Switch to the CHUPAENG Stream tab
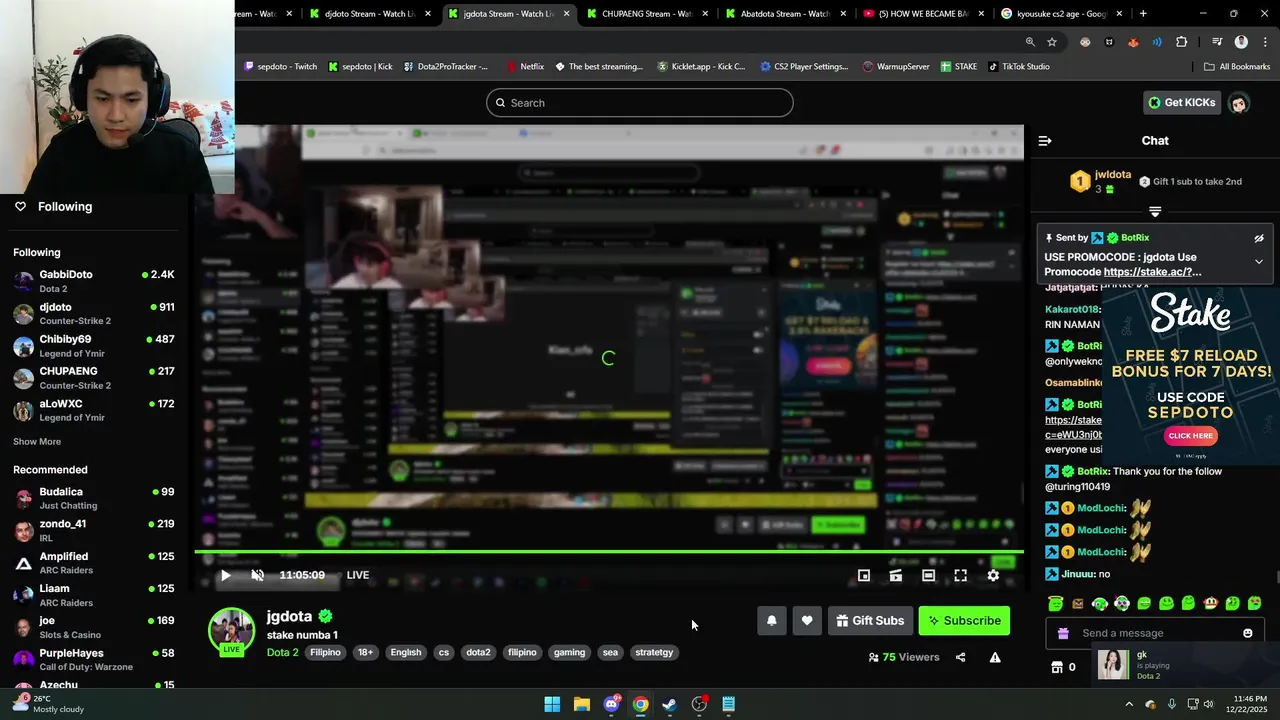 pyautogui.click(x=647, y=14)
